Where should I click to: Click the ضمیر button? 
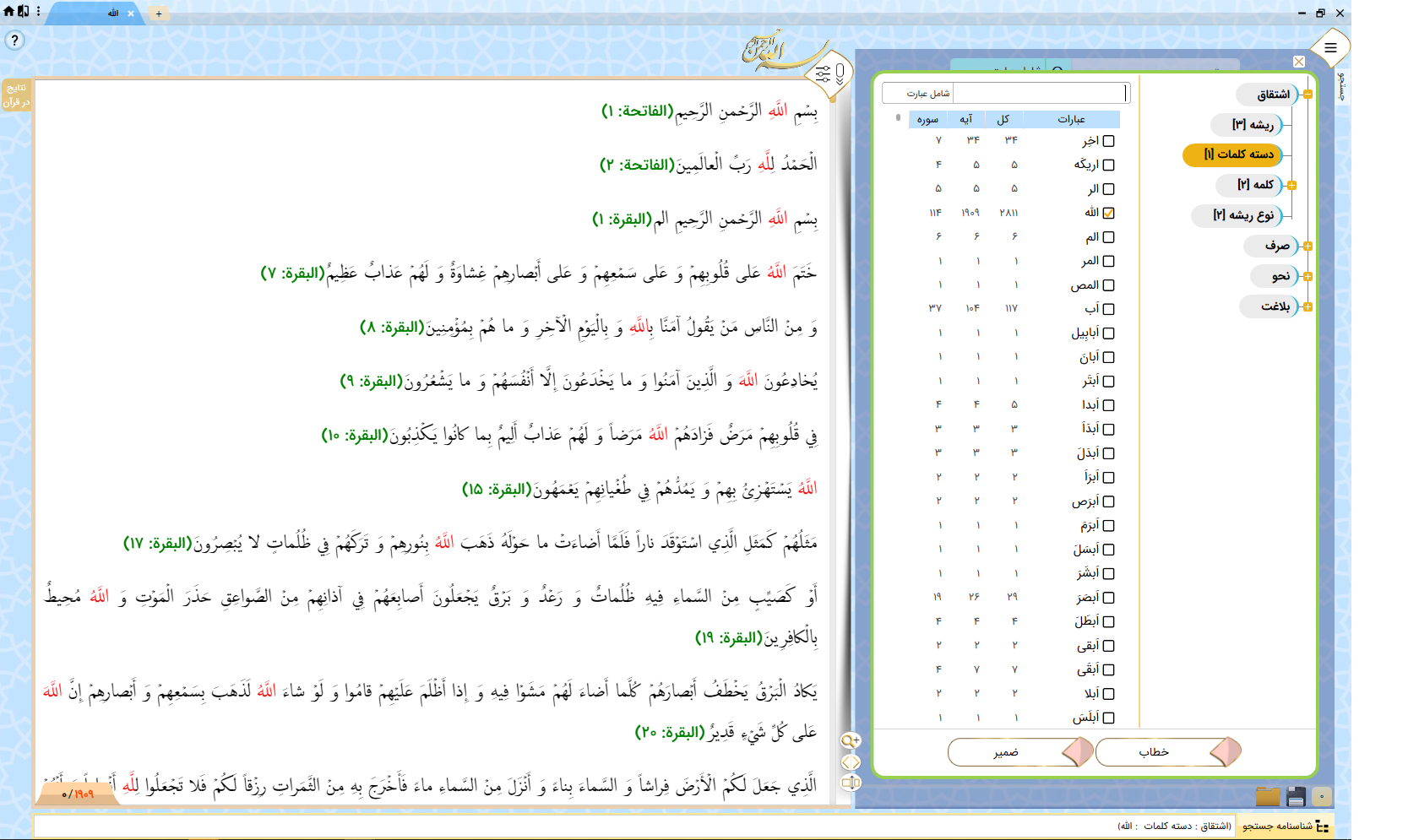1020,751
